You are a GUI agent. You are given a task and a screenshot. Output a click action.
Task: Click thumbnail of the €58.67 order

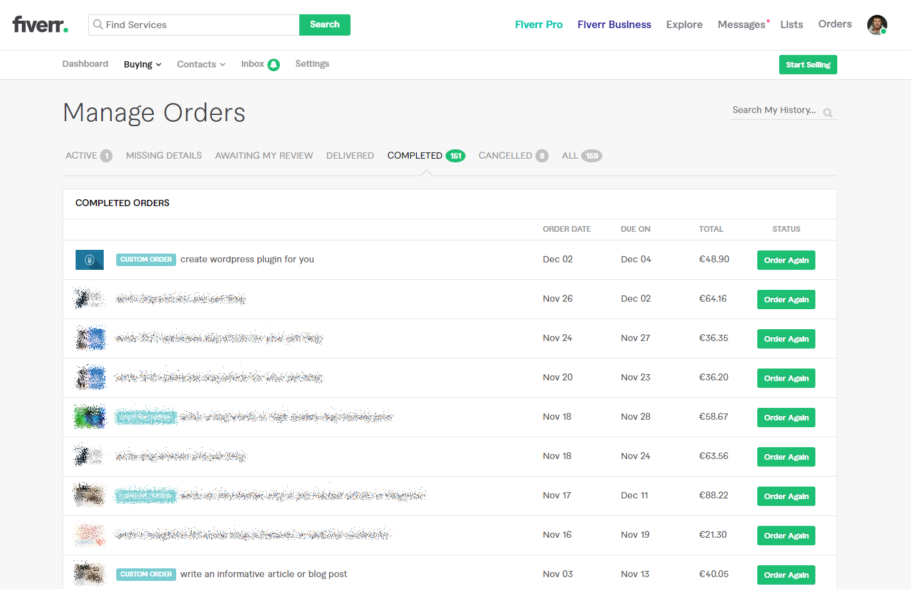(89, 417)
